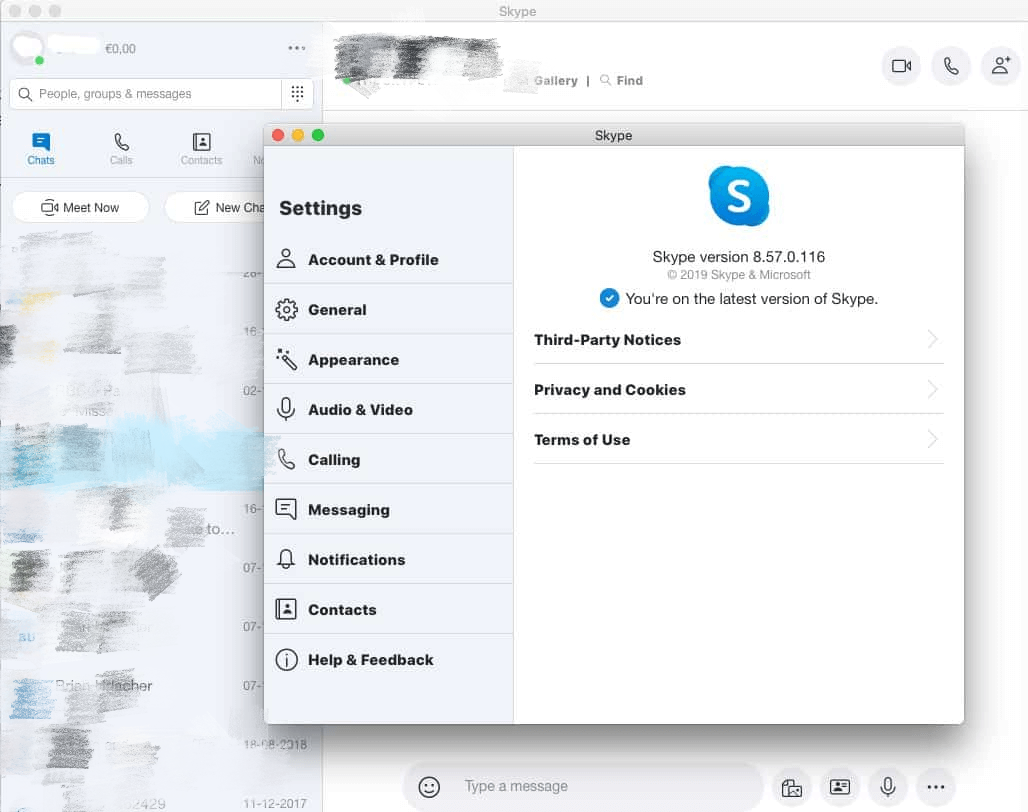Maximize the Skype Settings window
Image resolution: width=1028 pixels, height=812 pixels.
pyautogui.click(x=318, y=135)
